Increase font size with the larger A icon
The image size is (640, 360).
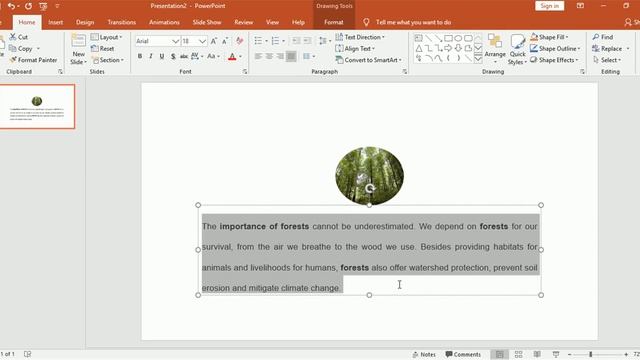point(214,41)
